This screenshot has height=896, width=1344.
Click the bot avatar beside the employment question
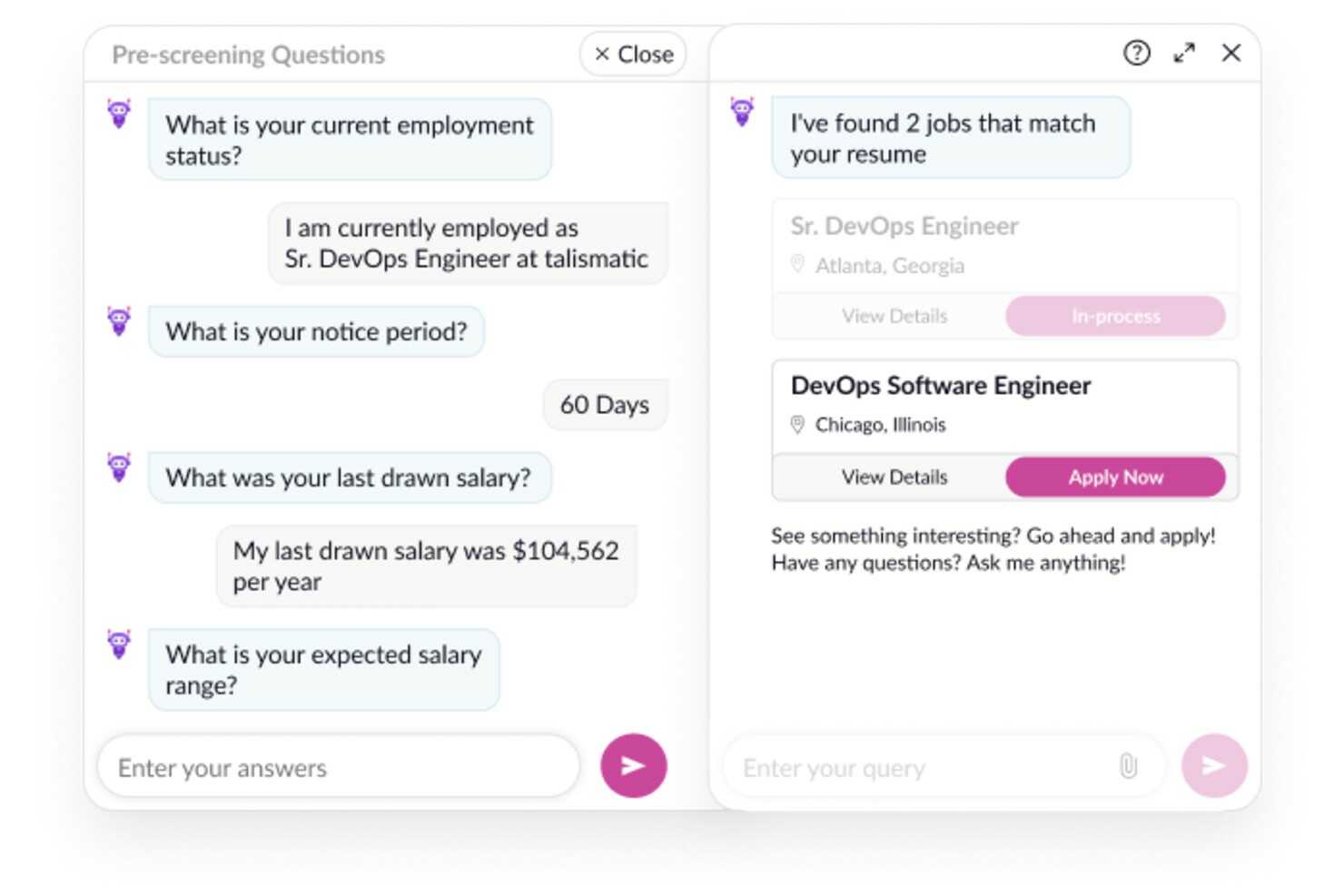pyautogui.click(x=119, y=113)
